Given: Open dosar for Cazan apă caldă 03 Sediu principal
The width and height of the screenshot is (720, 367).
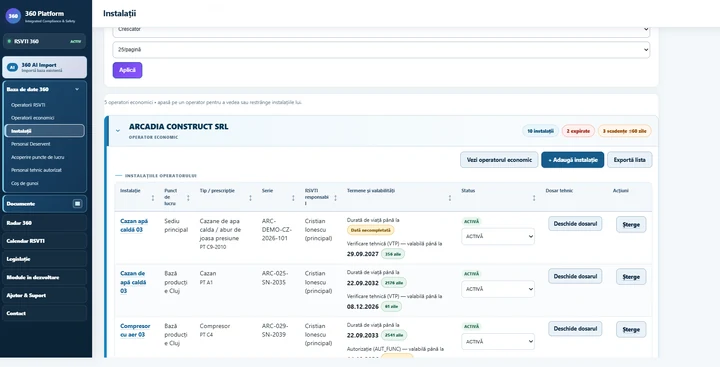Looking at the screenshot, I should [x=575, y=224].
